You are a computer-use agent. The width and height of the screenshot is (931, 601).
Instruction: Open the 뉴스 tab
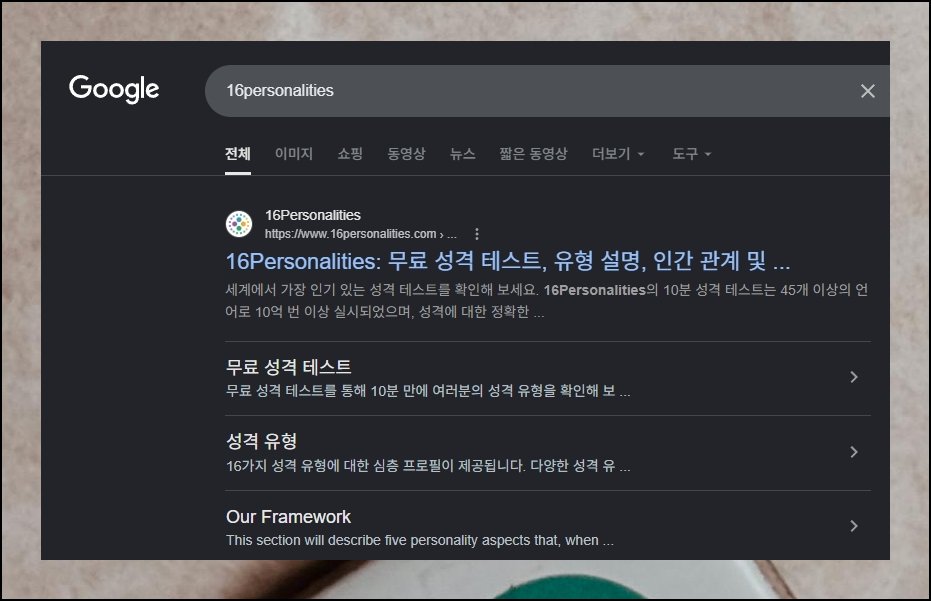point(463,154)
